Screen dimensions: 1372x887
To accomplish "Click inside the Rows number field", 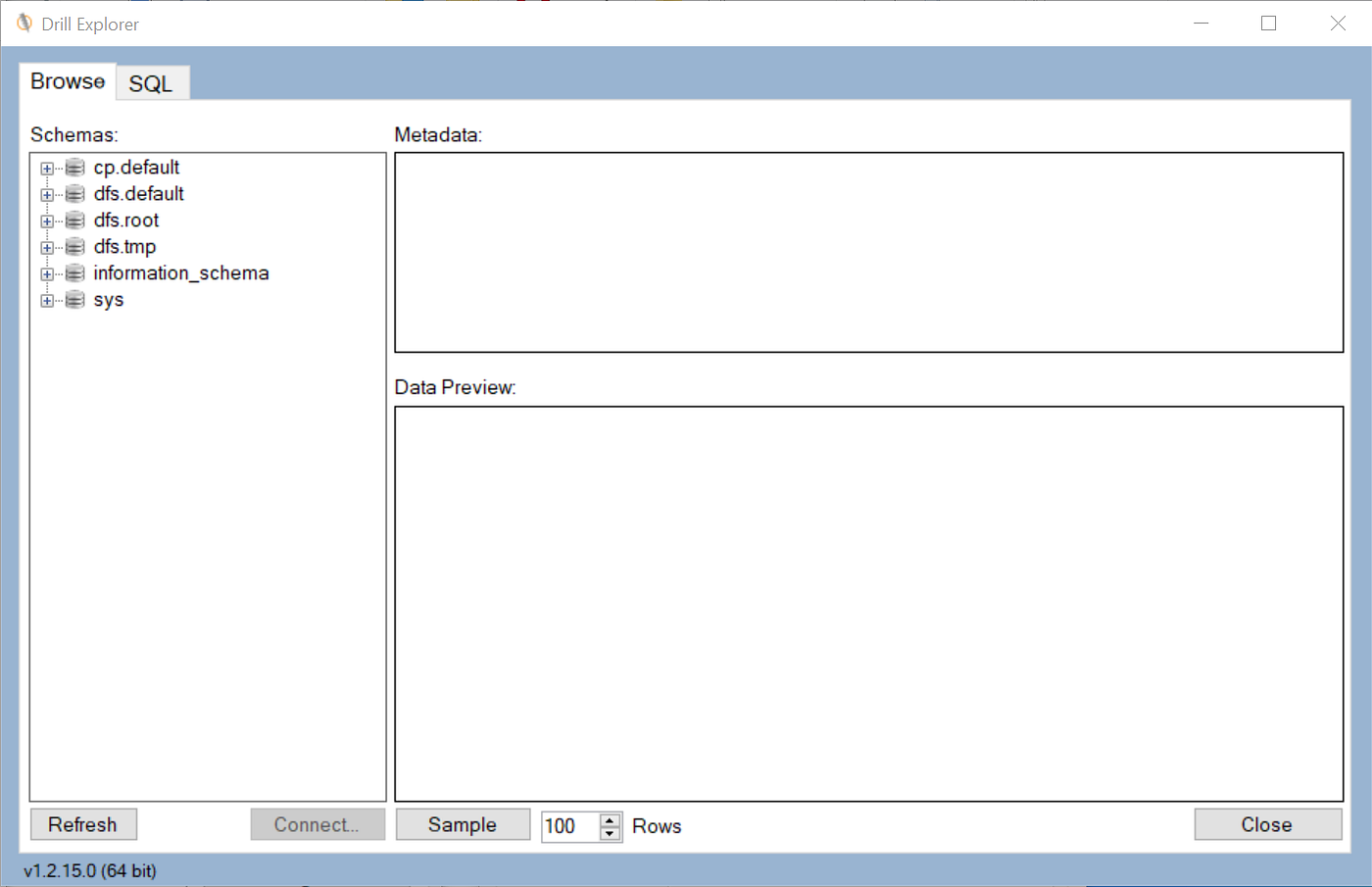I will coord(568,826).
